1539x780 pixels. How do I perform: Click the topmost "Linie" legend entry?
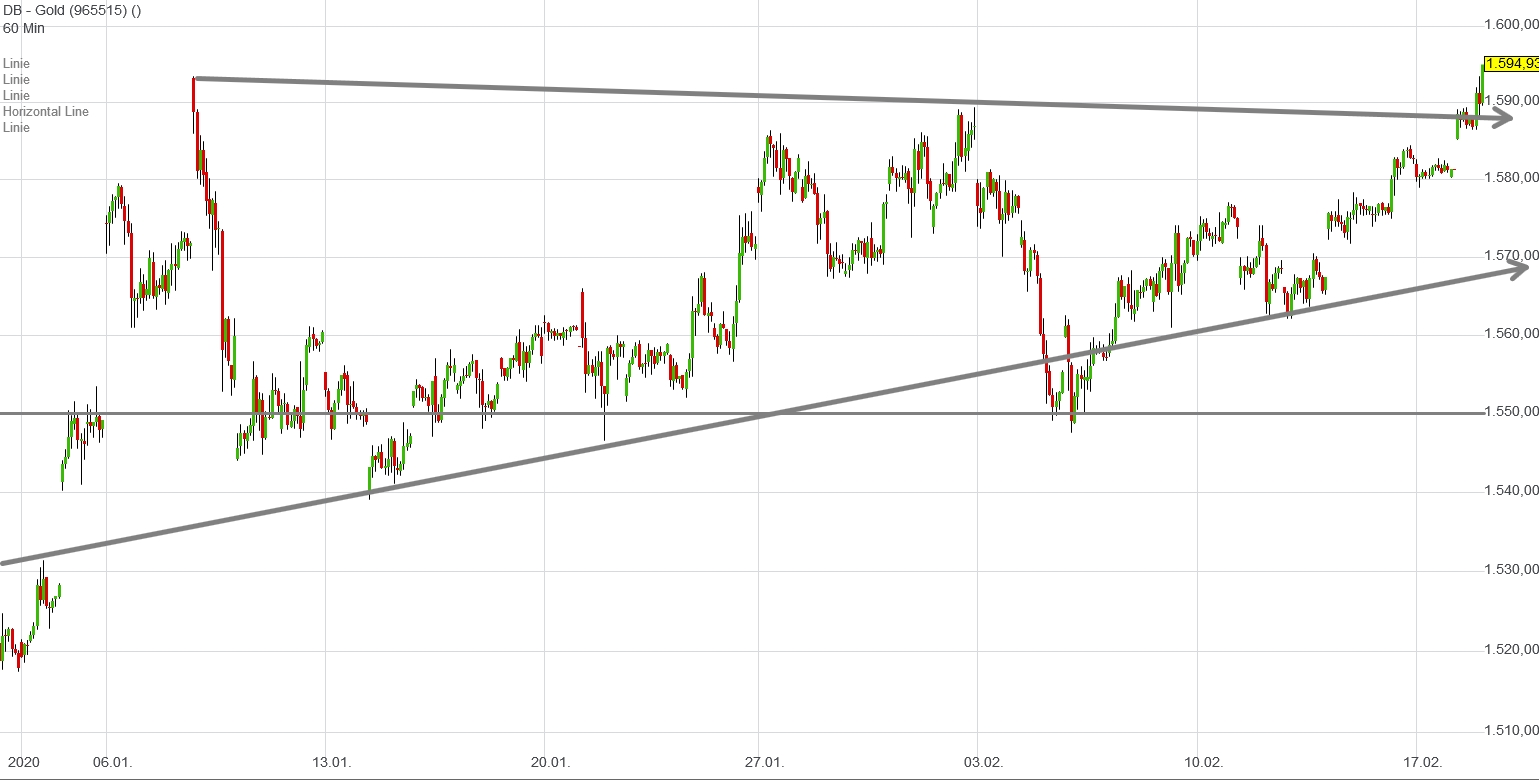[16, 64]
